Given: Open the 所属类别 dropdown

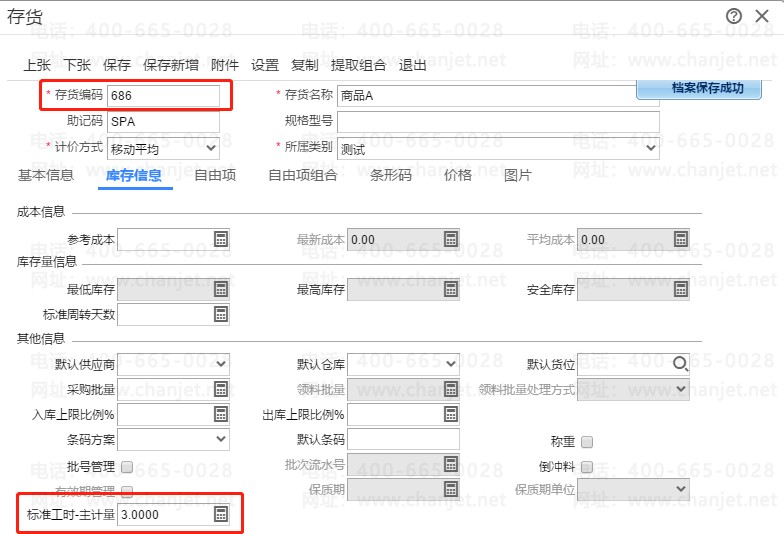Looking at the screenshot, I should click(x=650, y=148).
